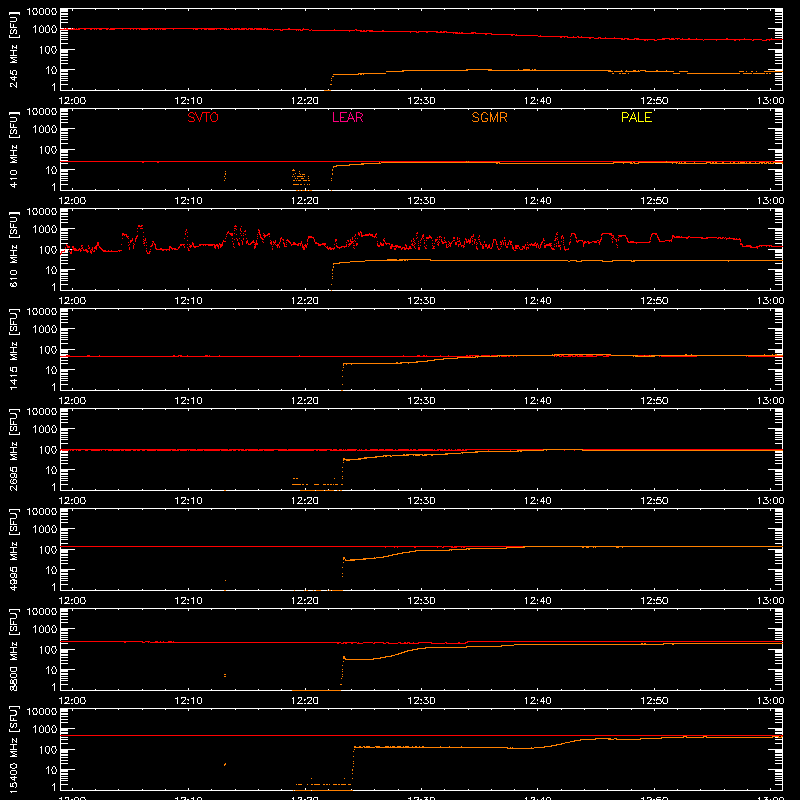Click the 12:40 tick under the 610 MHz plot

point(537,301)
